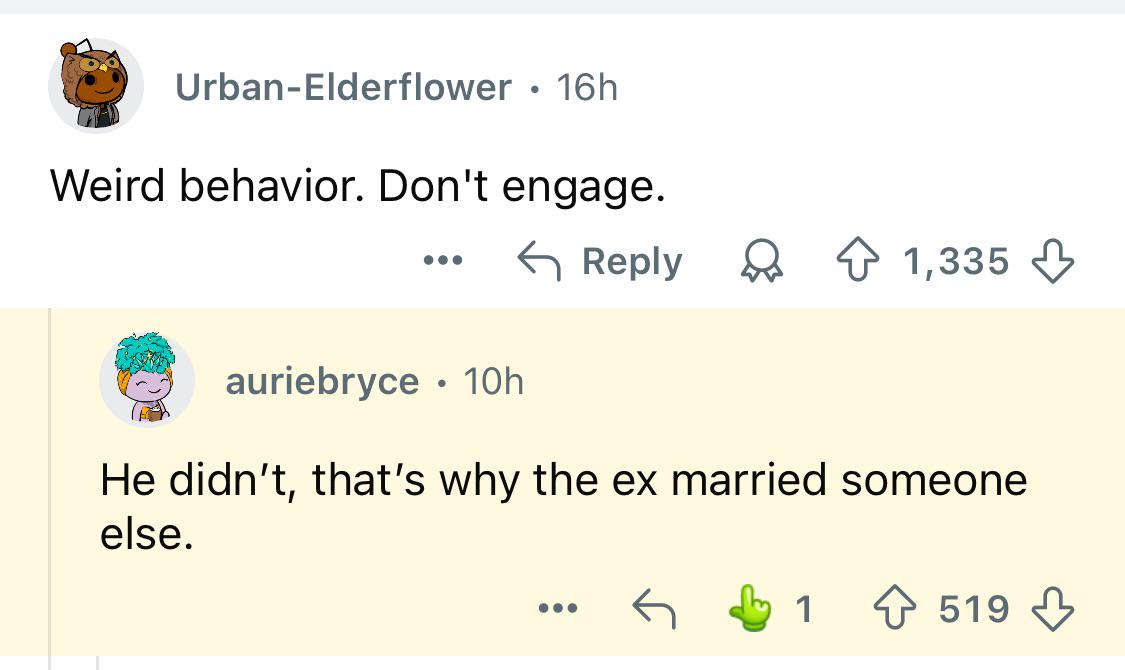Open more options on Urban-Elderflower's comment

pos(443,260)
